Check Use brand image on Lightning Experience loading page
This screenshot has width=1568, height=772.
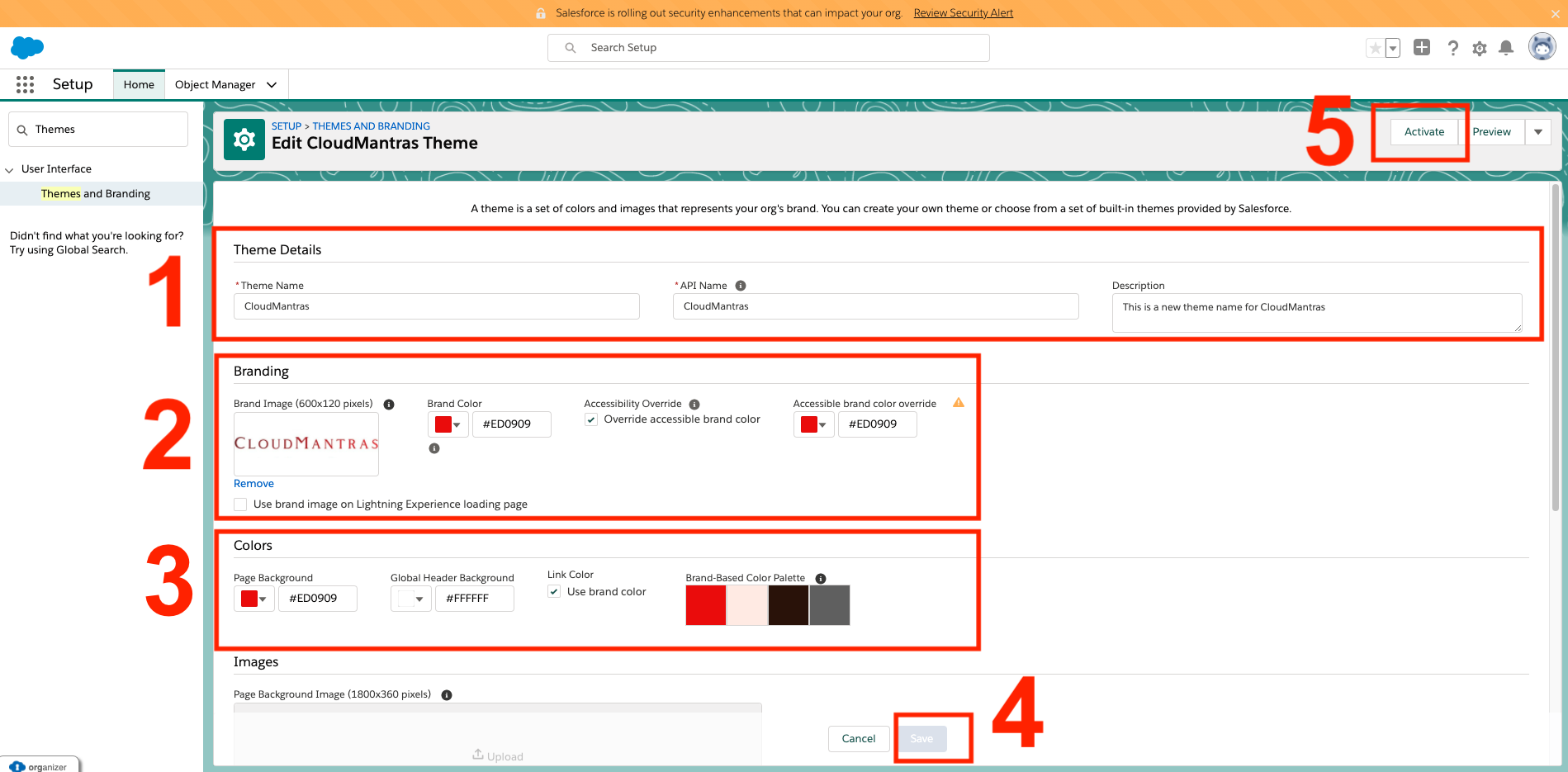pyautogui.click(x=239, y=504)
